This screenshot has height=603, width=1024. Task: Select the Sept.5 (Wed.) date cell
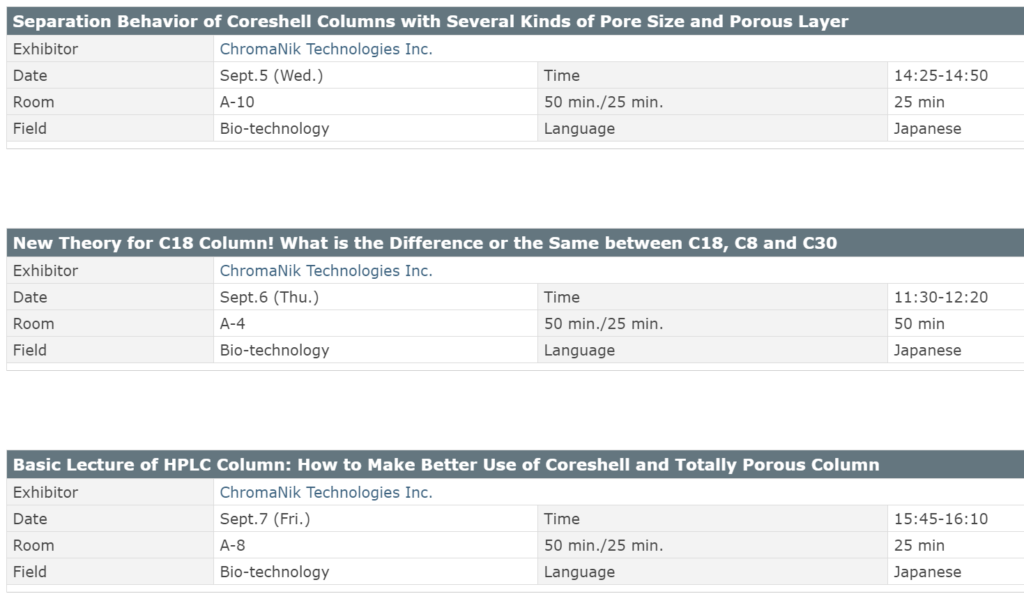pyautogui.click(x=271, y=76)
